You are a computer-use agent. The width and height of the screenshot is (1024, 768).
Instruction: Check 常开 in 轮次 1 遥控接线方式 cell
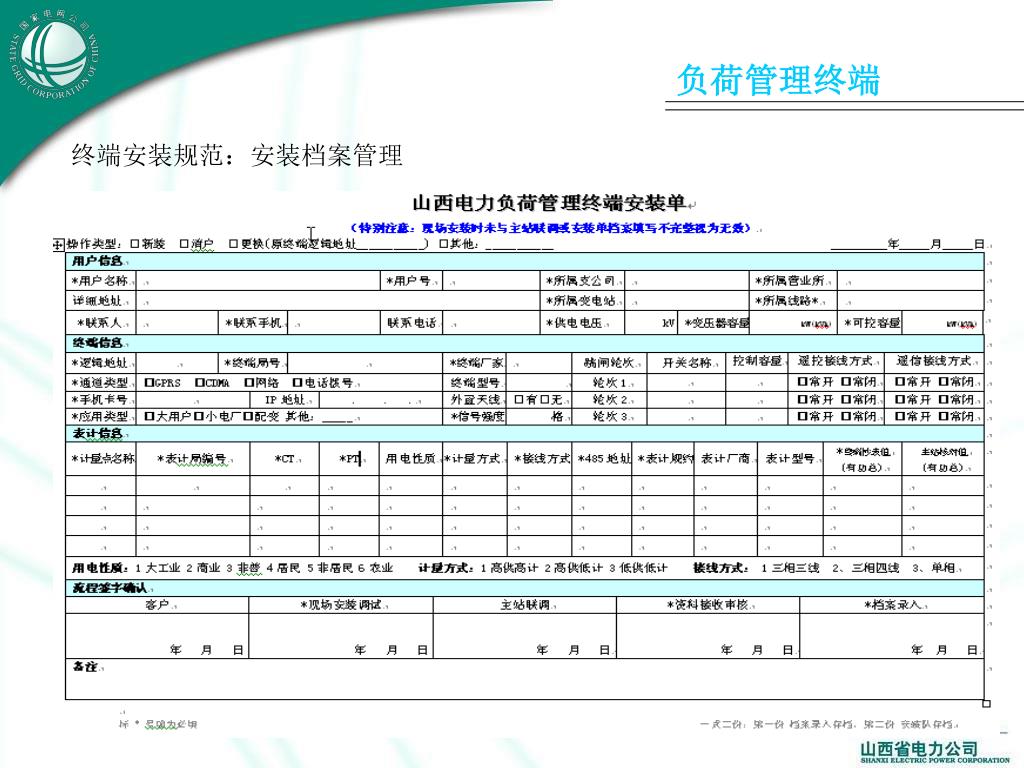click(x=802, y=381)
